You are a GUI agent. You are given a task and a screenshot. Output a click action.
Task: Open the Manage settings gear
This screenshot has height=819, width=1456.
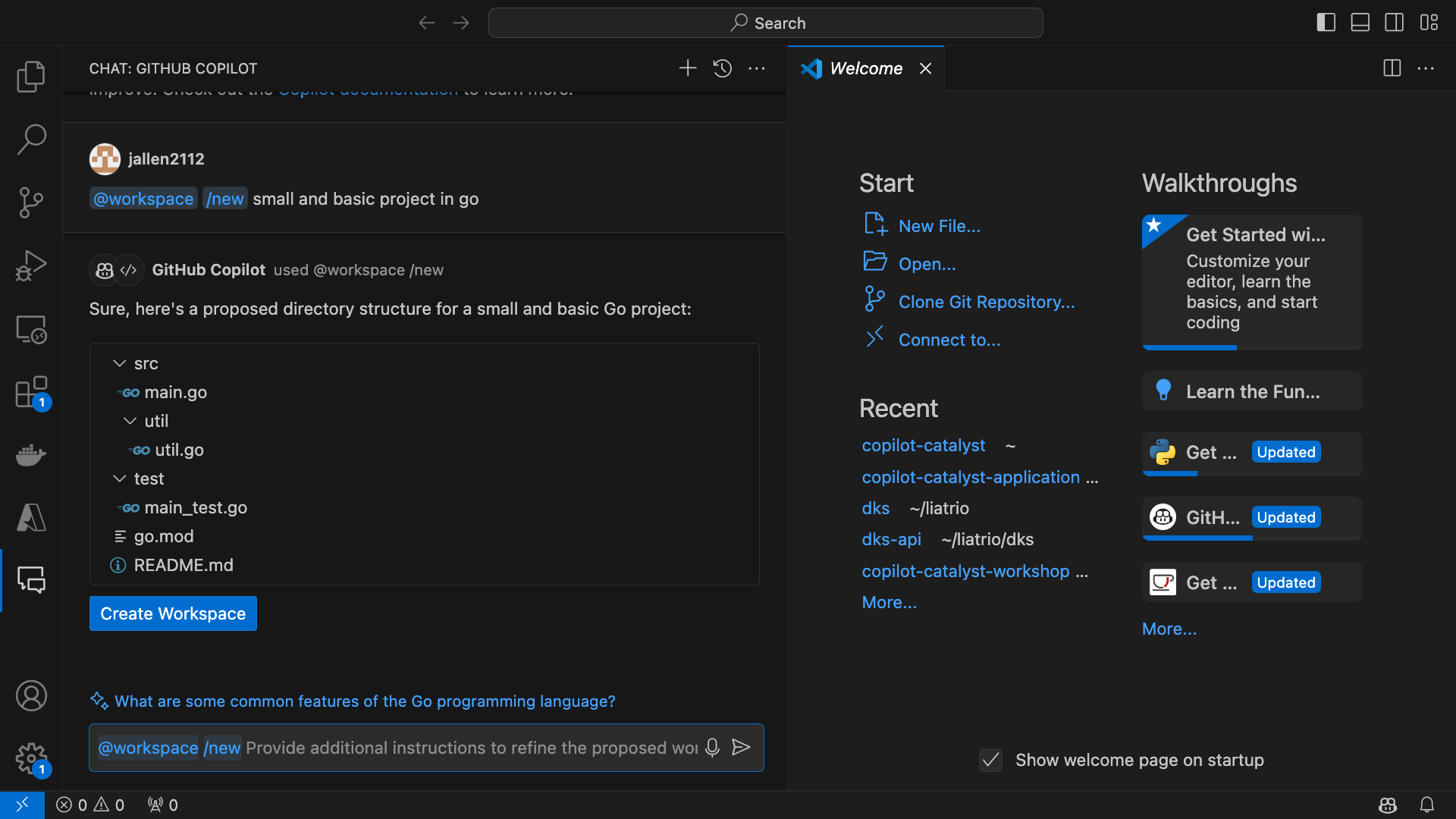pos(31,758)
